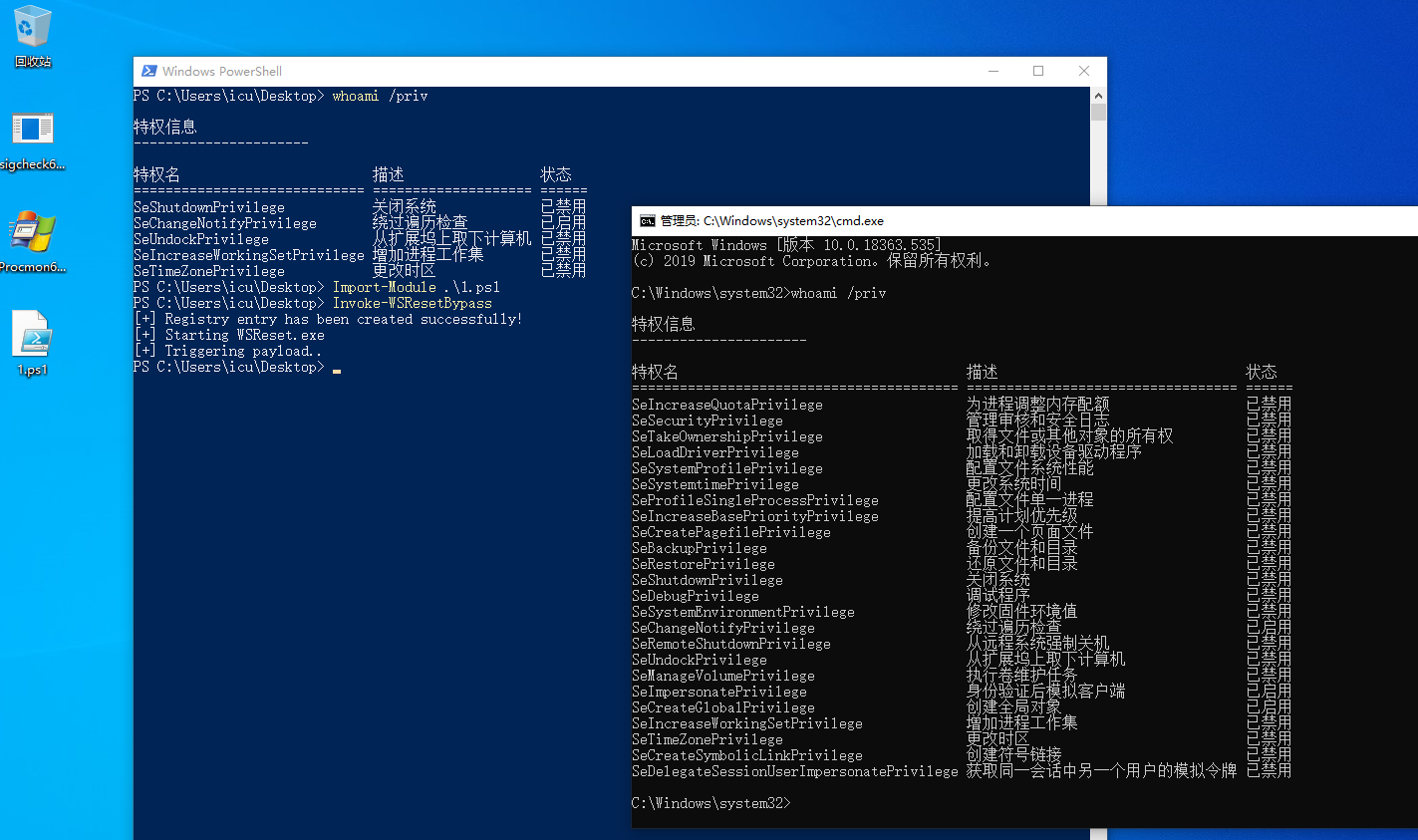Click the '特权信息' heading in PowerShell window
The width and height of the screenshot is (1418, 840).
[165, 127]
